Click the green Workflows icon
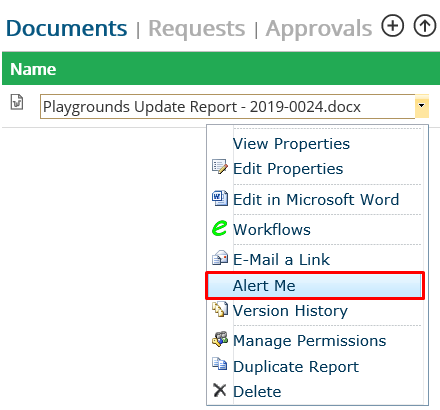Screen dimensions: 440x410 pos(220,228)
